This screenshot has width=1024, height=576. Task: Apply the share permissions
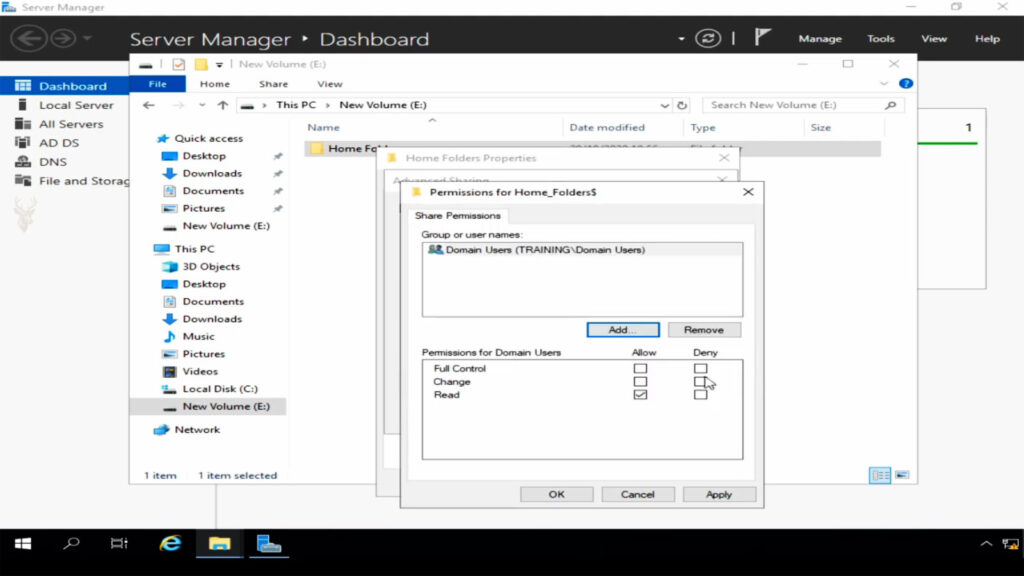719,494
